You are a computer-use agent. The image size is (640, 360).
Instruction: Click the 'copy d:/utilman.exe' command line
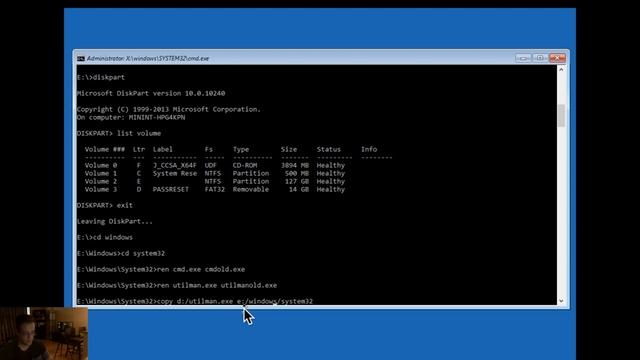pyautogui.click(x=195, y=301)
